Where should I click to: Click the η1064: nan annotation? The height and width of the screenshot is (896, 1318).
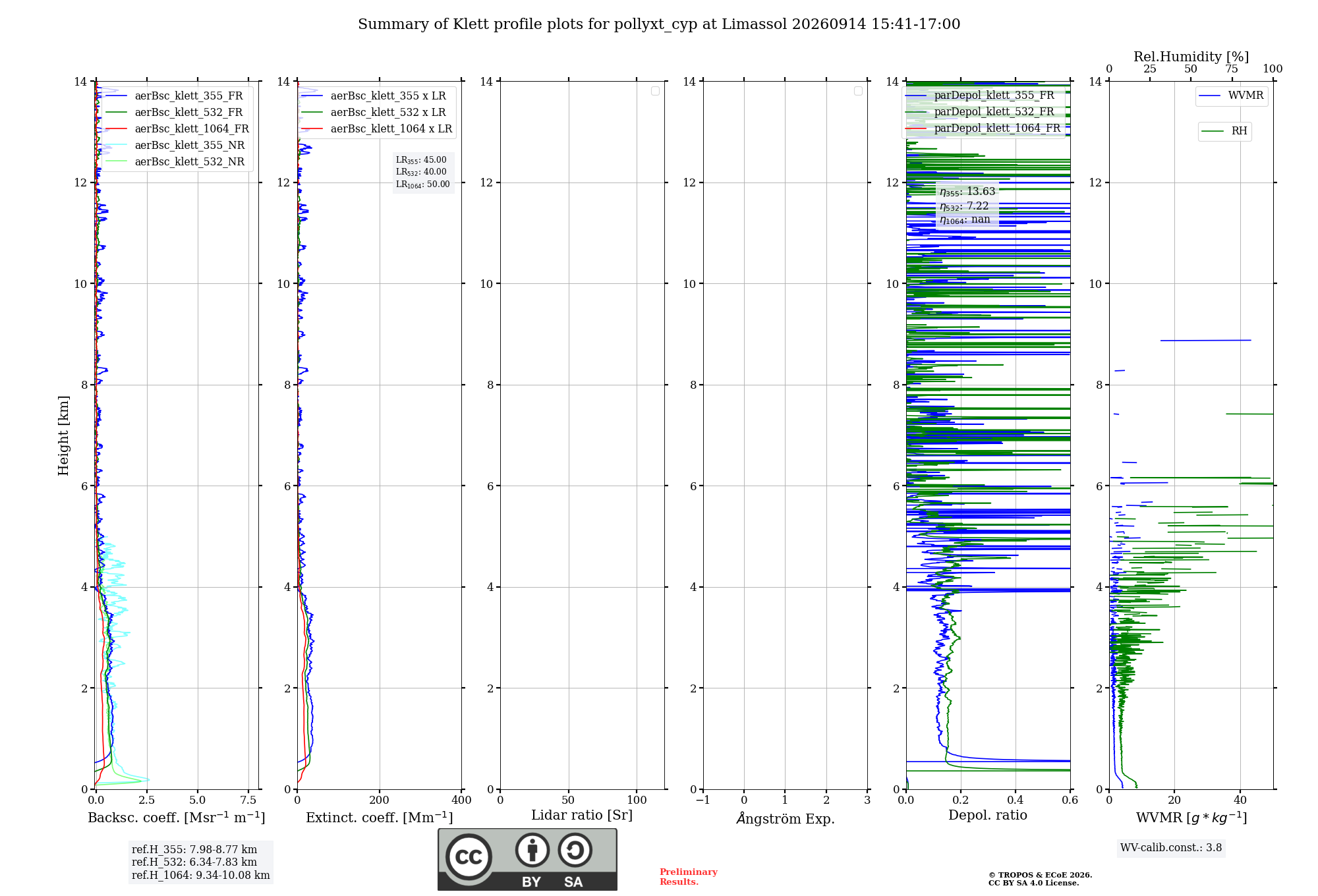point(965,219)
